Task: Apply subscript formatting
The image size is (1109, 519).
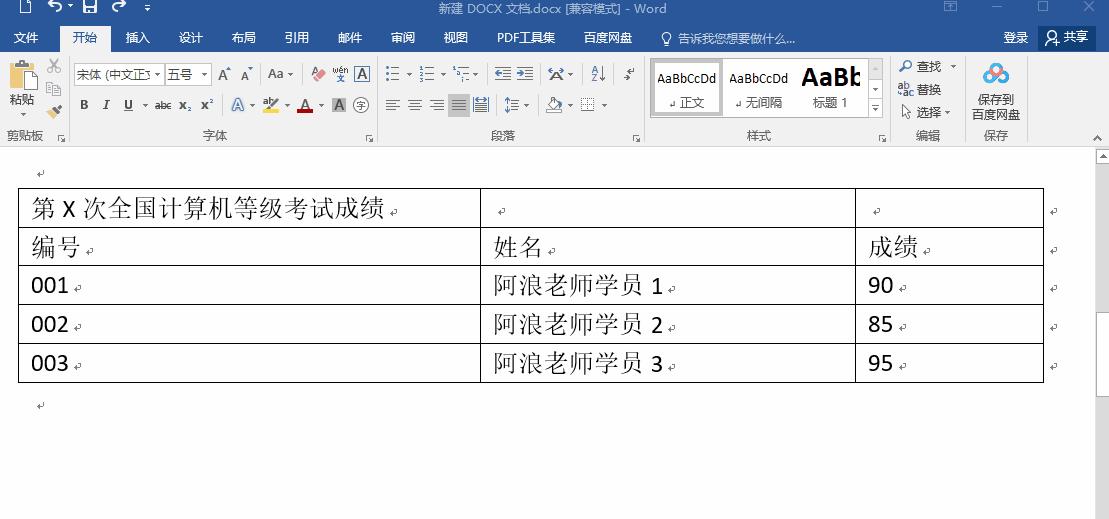Action: pyautogui.click(x=185, y=105)
